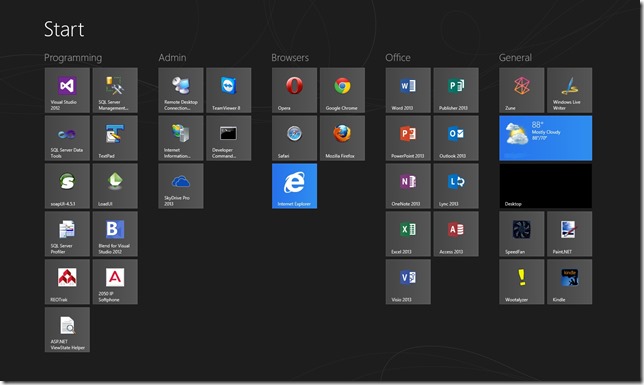Launch the OneNote 2013 tile
The height and width of the screenshot is (385, 644).
[x=408, y=186]
